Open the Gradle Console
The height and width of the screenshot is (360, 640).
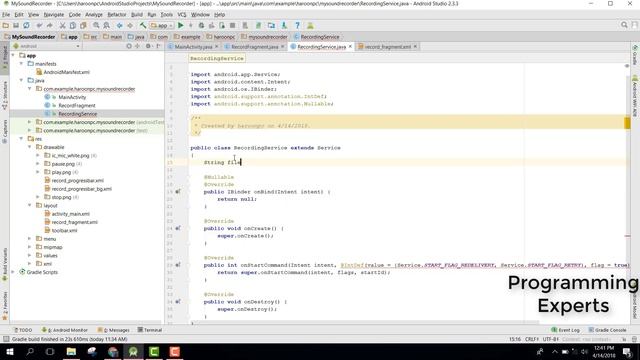(x=608, y=330)
